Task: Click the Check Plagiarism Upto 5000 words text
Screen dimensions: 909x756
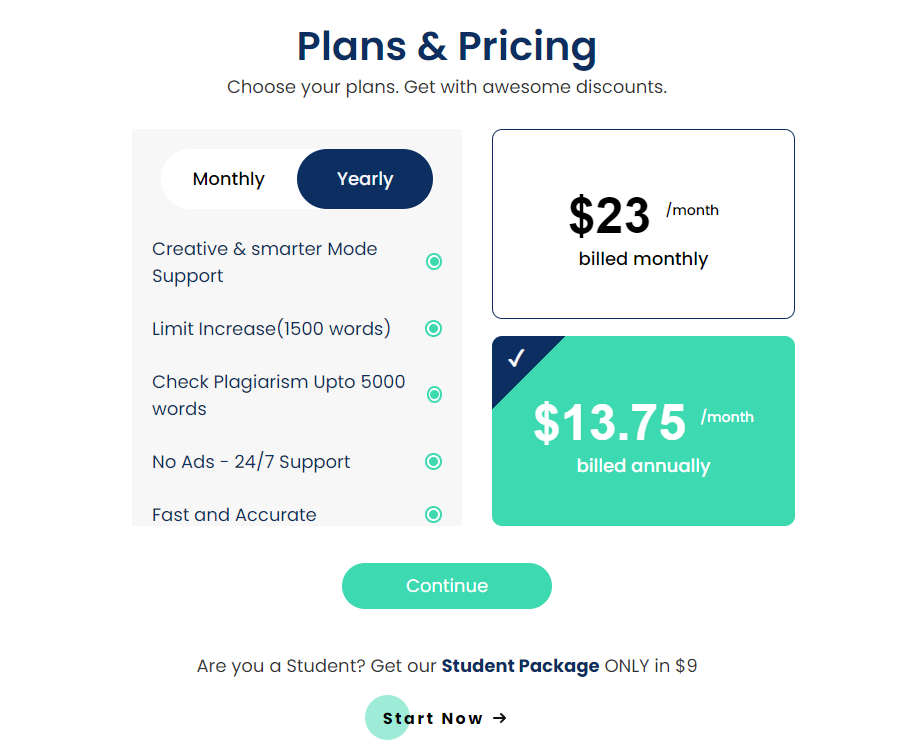Action: coord(278,395)
